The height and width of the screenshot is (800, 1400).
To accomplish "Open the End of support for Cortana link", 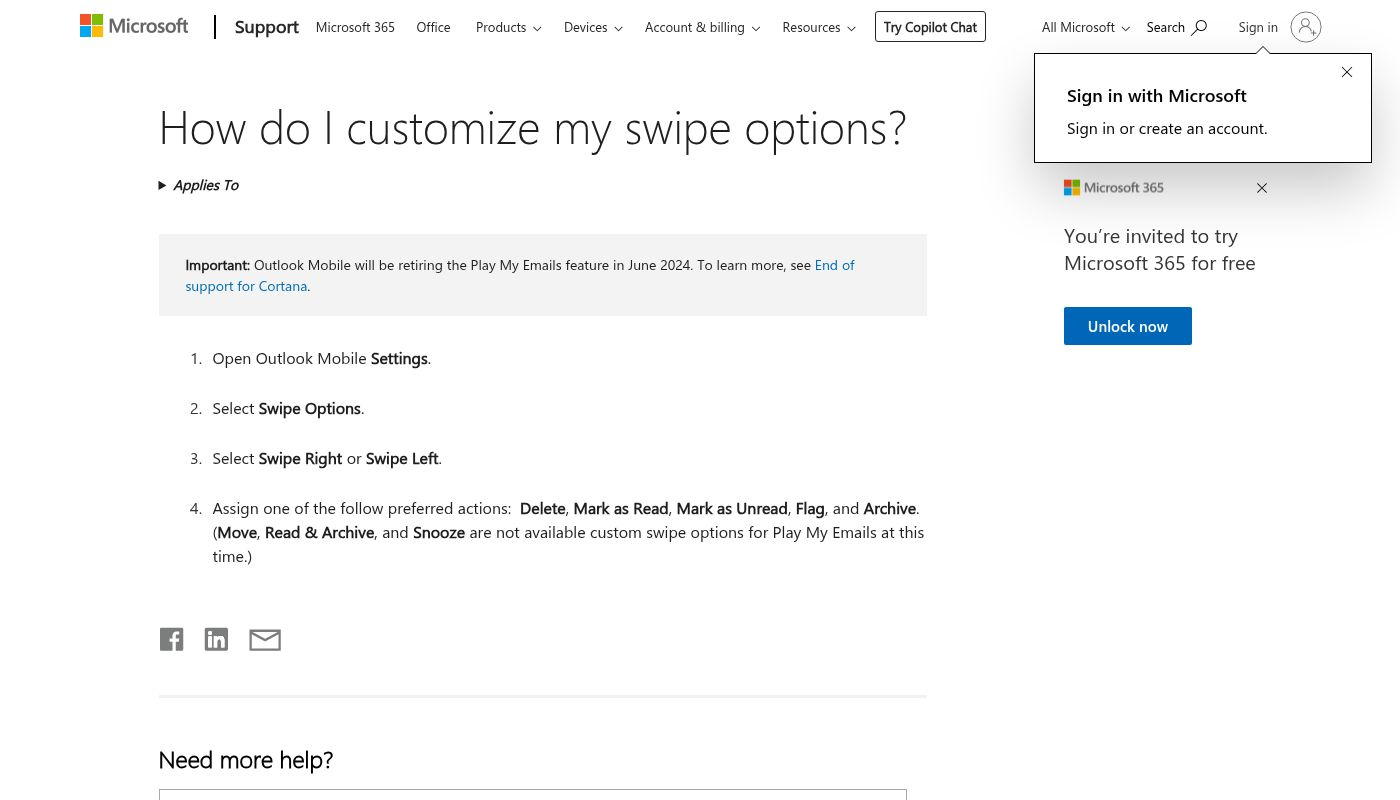I will (834, 265).
